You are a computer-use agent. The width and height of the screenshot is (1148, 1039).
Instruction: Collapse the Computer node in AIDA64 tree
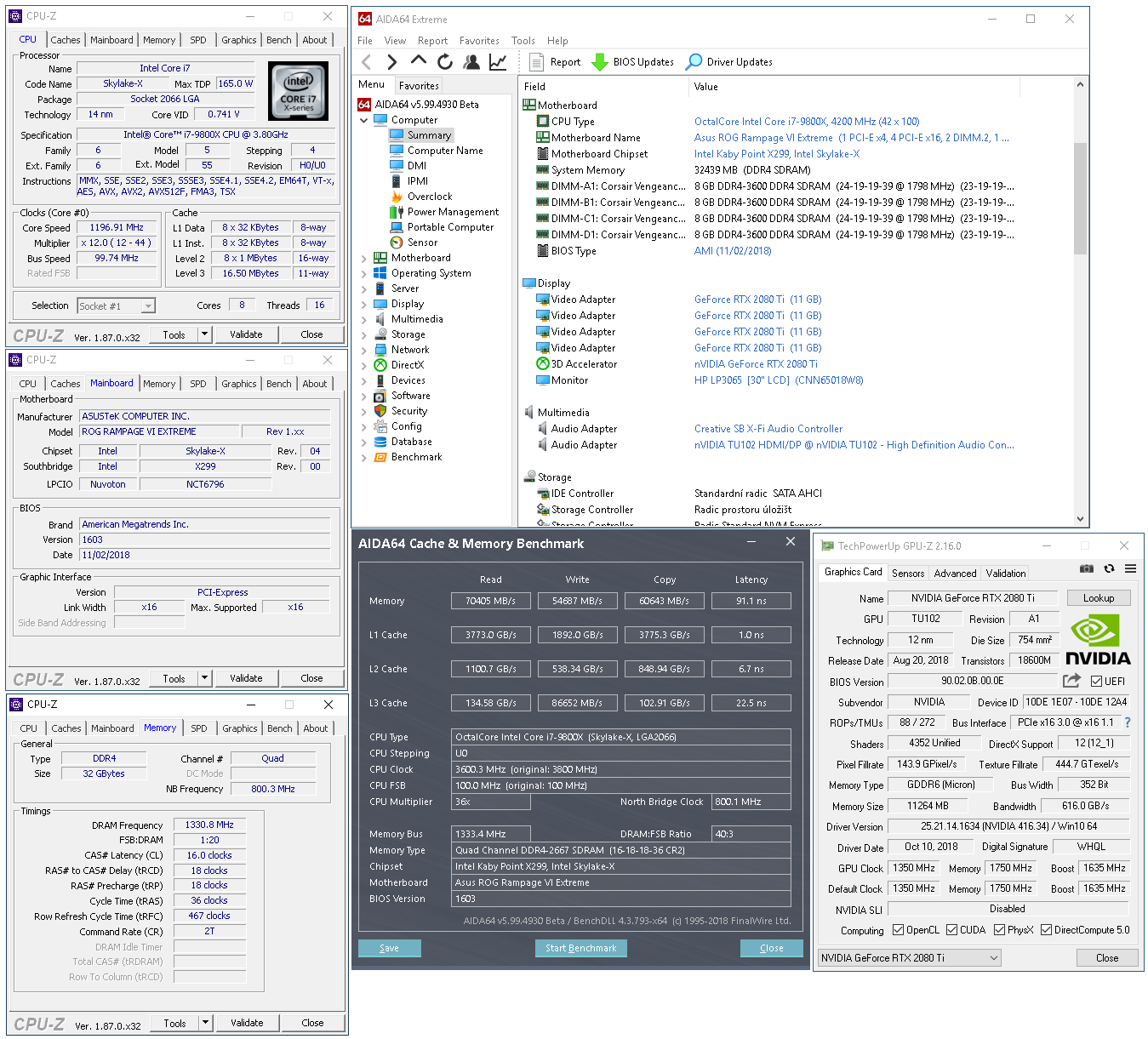364,120
